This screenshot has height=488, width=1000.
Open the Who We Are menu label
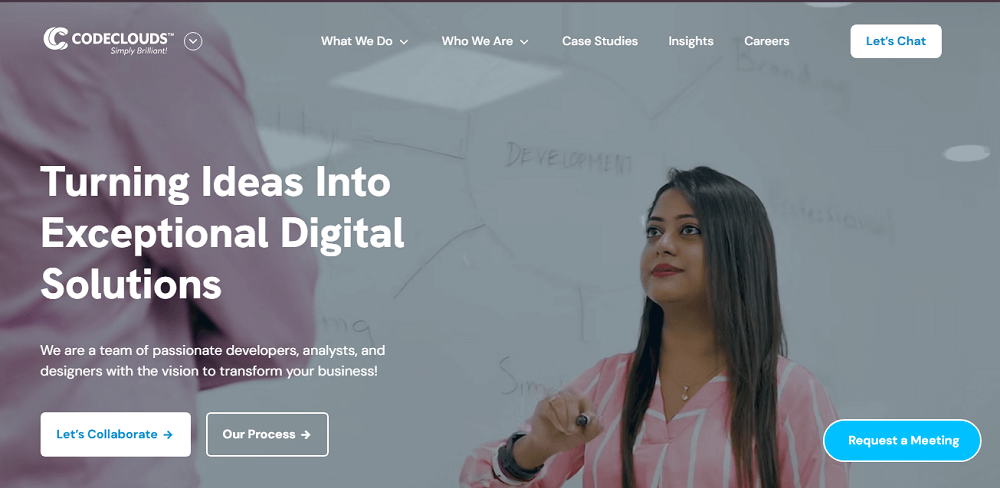pos(477,41)
